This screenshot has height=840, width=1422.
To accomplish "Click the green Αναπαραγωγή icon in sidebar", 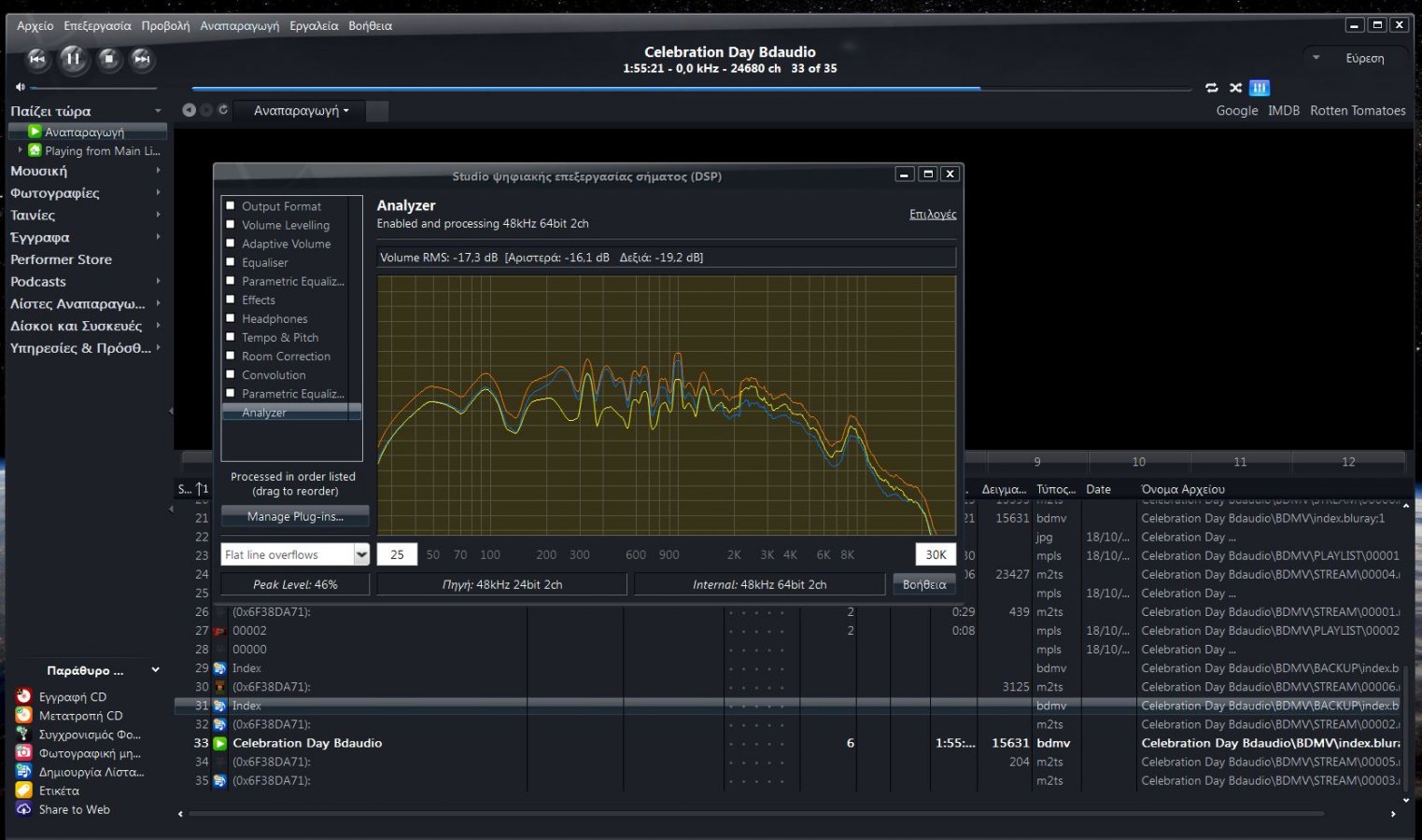I will [35, 132].
